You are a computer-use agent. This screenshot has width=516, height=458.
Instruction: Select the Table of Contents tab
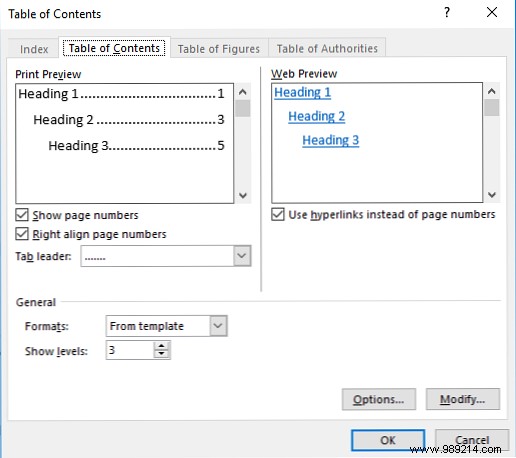(x=114, y=48)
